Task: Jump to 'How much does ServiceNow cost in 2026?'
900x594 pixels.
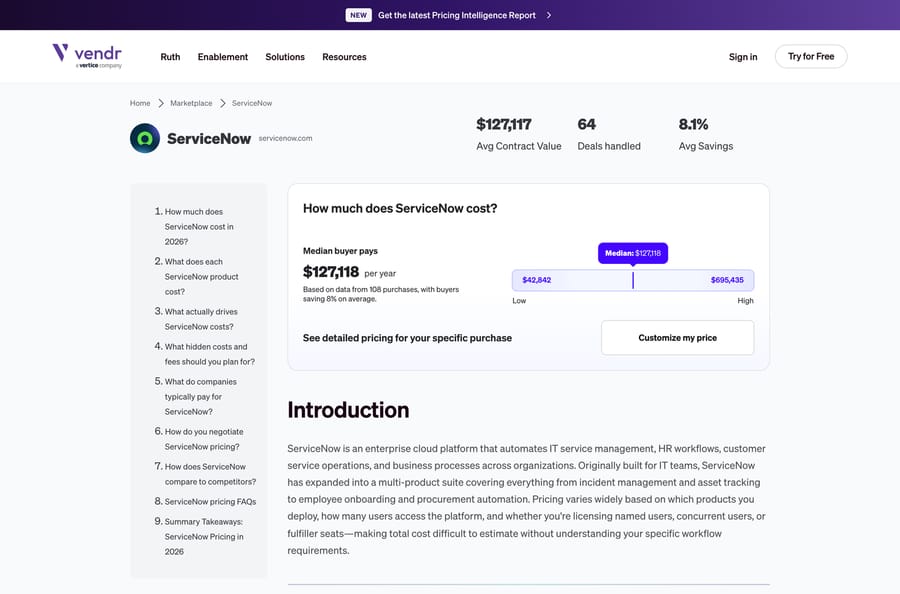Action: [199, 227]
